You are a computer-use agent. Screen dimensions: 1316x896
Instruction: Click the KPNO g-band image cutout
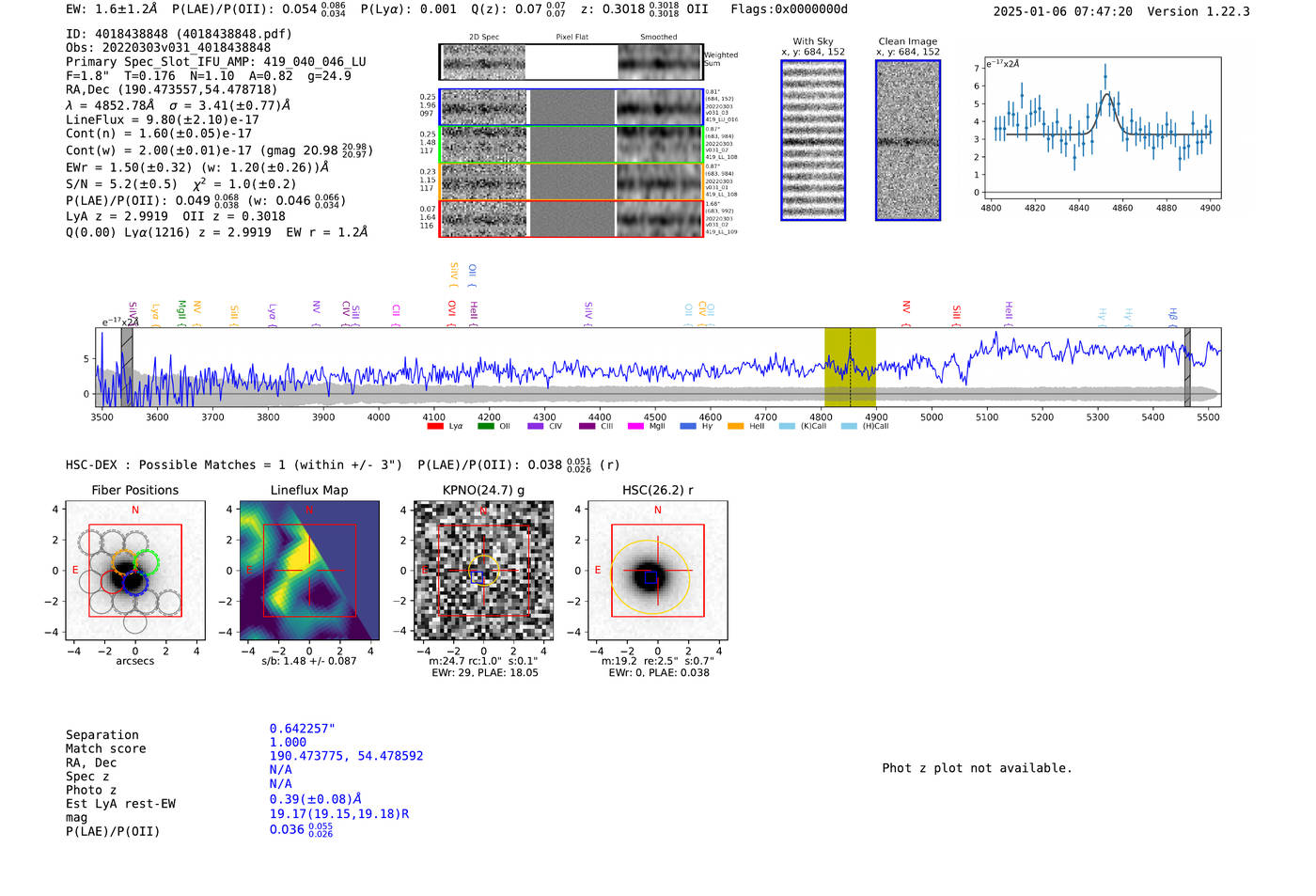click(x=483, y=571)
